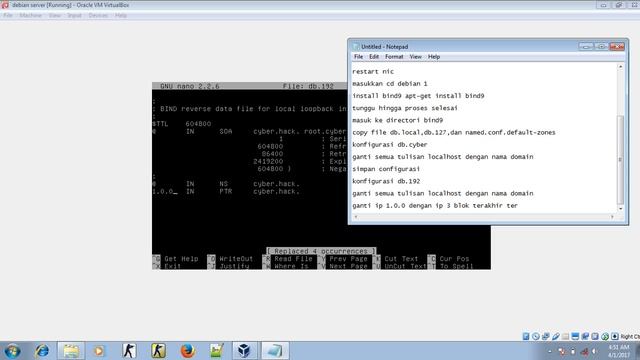Click VirtualBox shared folders status icon

[565, 336]
